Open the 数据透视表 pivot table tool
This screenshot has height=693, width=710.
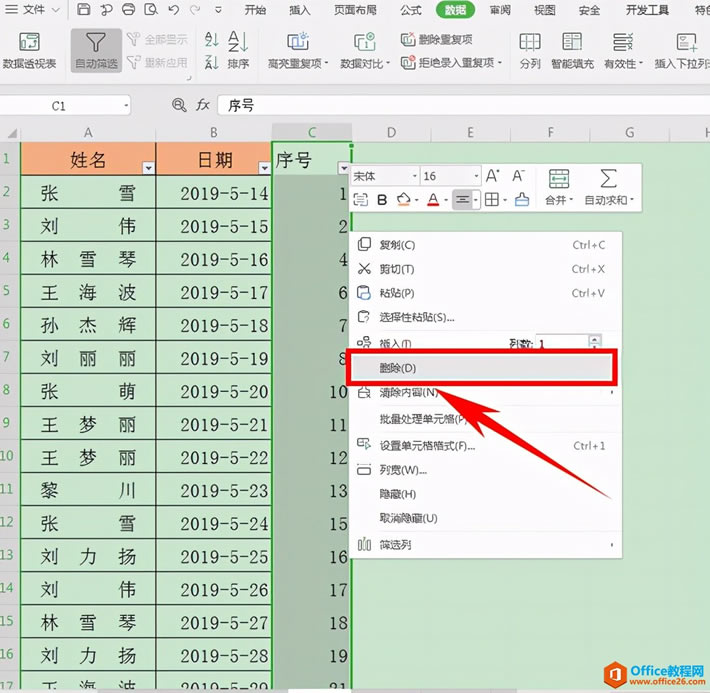(29, 51)
